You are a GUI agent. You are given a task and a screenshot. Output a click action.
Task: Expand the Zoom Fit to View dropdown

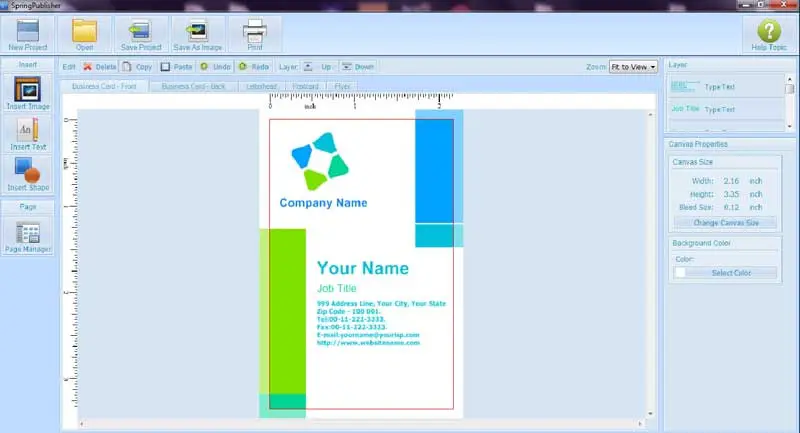click(x=634, y=66)
